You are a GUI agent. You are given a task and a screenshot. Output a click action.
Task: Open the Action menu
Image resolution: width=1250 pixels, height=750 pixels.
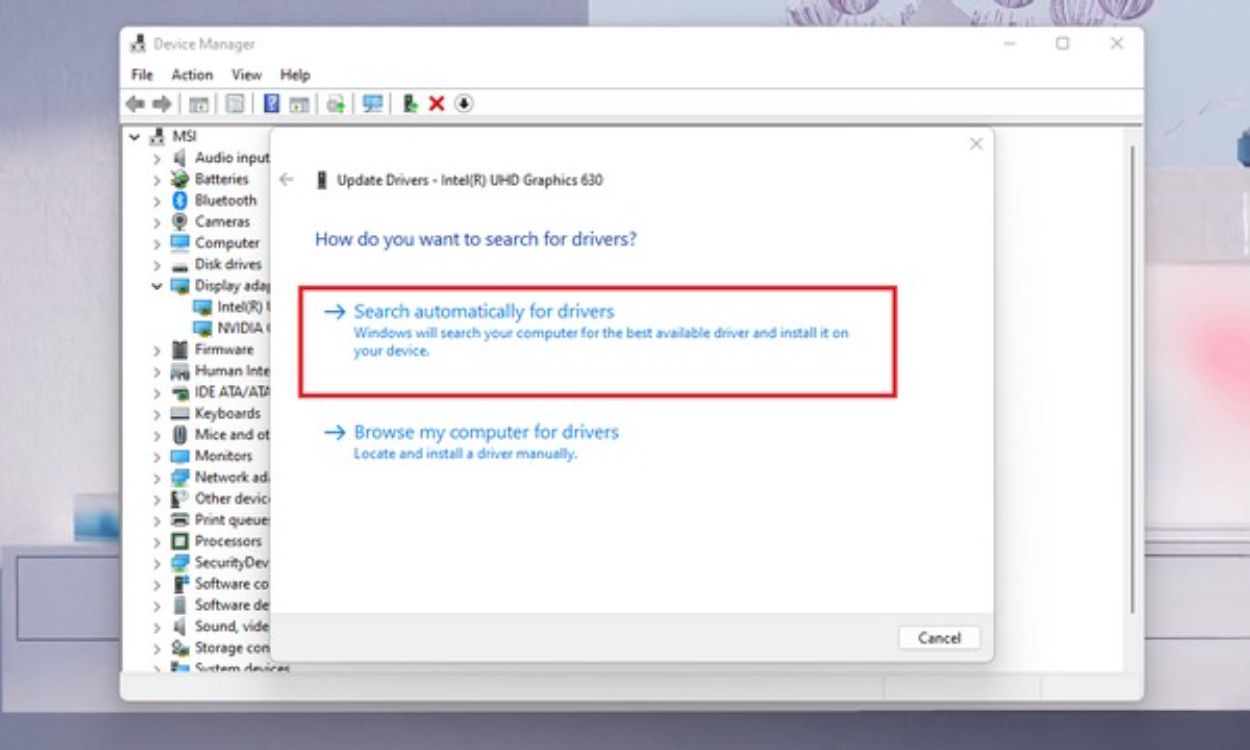(192, 74)
